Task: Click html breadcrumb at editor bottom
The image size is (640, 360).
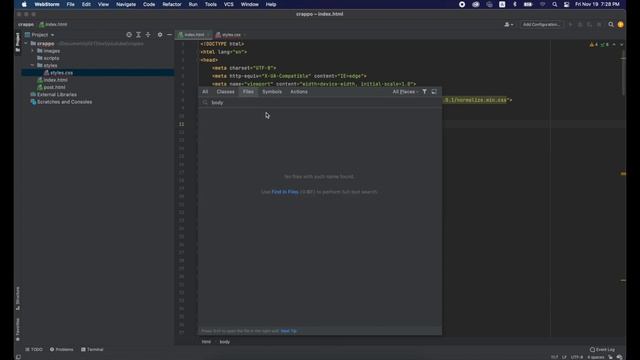Action: coord(206,342)
